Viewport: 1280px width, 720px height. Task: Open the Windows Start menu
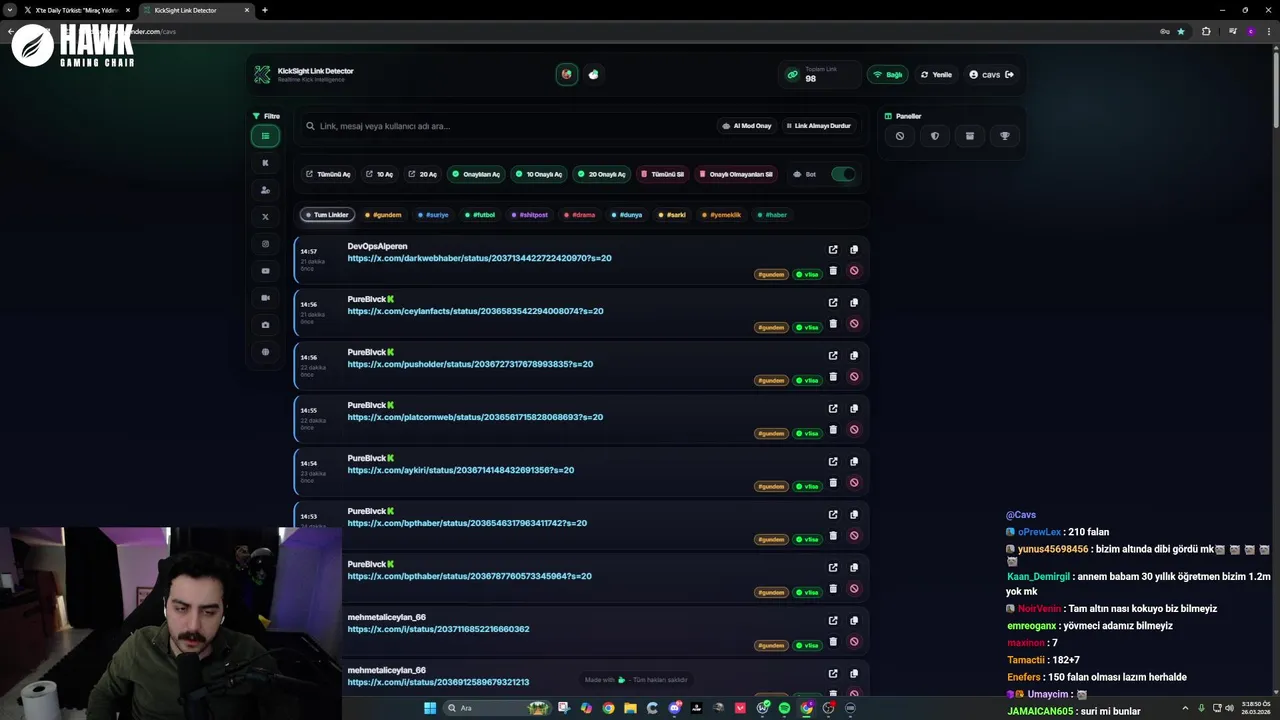tap(430, 708)
